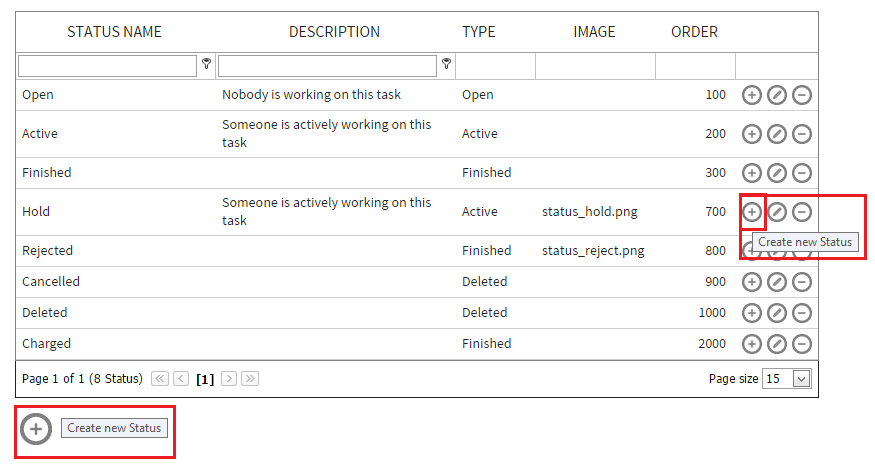
Task: Click the large plus icon below the table
Action: tap(36, 429)
